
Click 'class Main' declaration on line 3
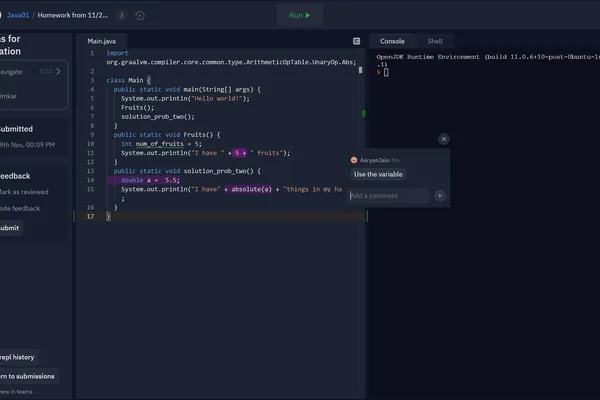click(x=125, y=80)
